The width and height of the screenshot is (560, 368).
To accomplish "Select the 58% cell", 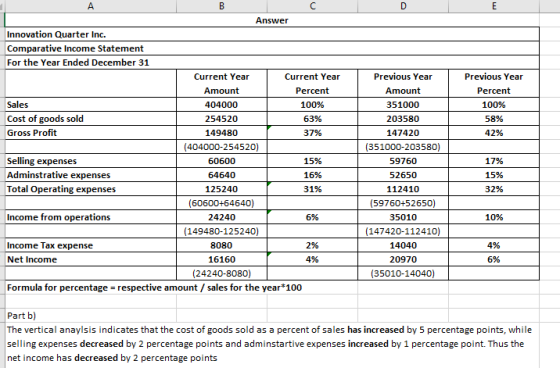I will (x=494, y=118).
